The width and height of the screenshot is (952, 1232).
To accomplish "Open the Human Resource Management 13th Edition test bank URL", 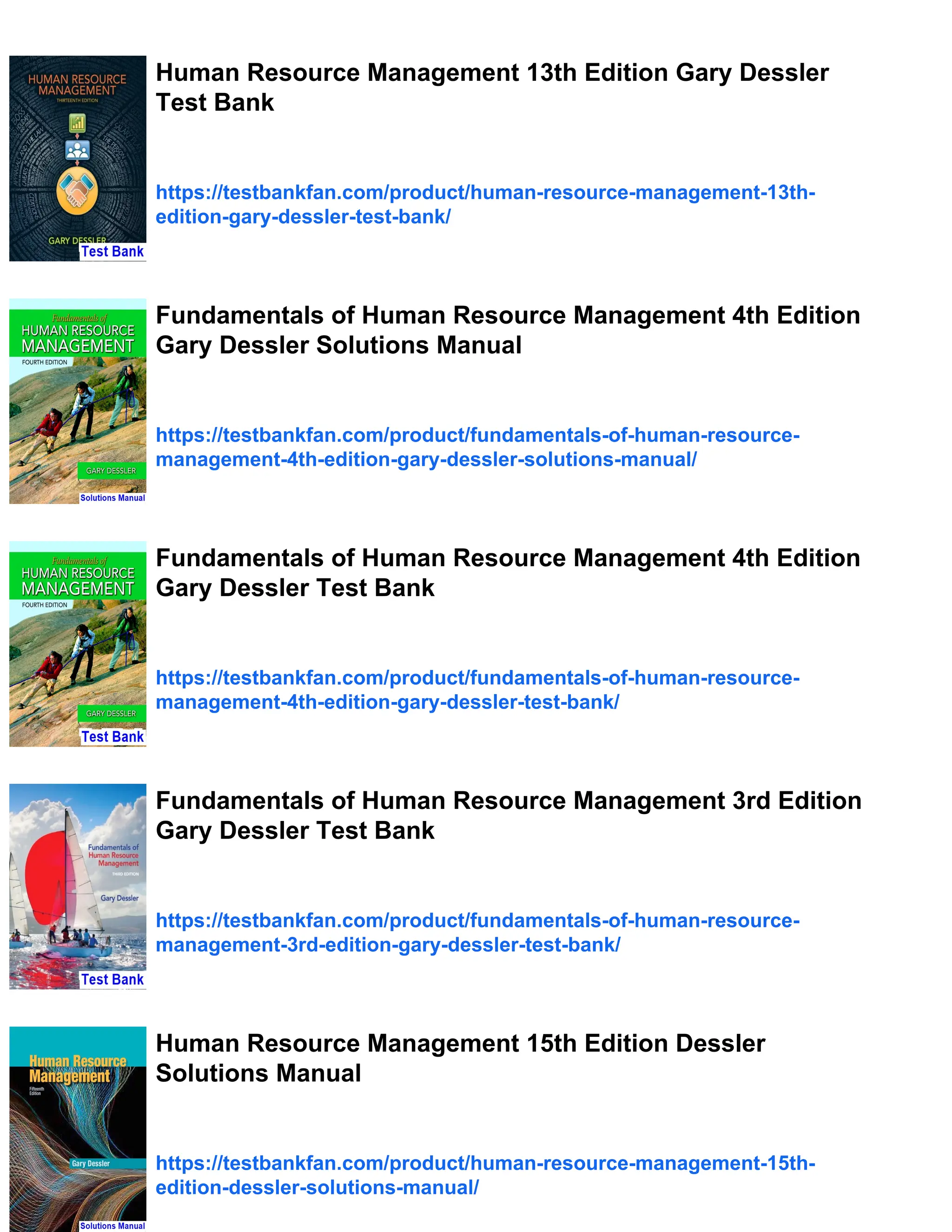I will [485, 205].
